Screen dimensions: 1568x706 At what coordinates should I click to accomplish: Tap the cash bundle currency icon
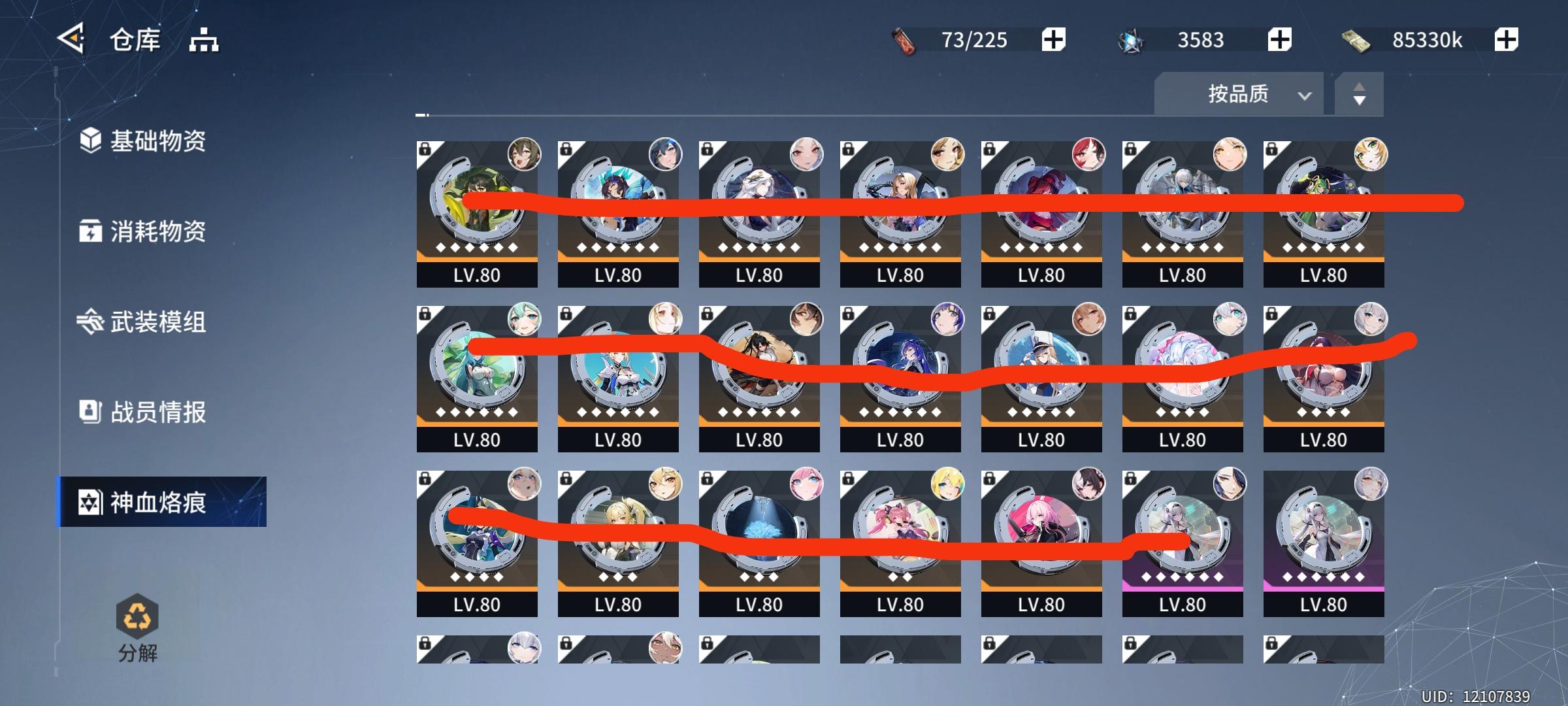pyautogui.click(x=1356, y=42)
